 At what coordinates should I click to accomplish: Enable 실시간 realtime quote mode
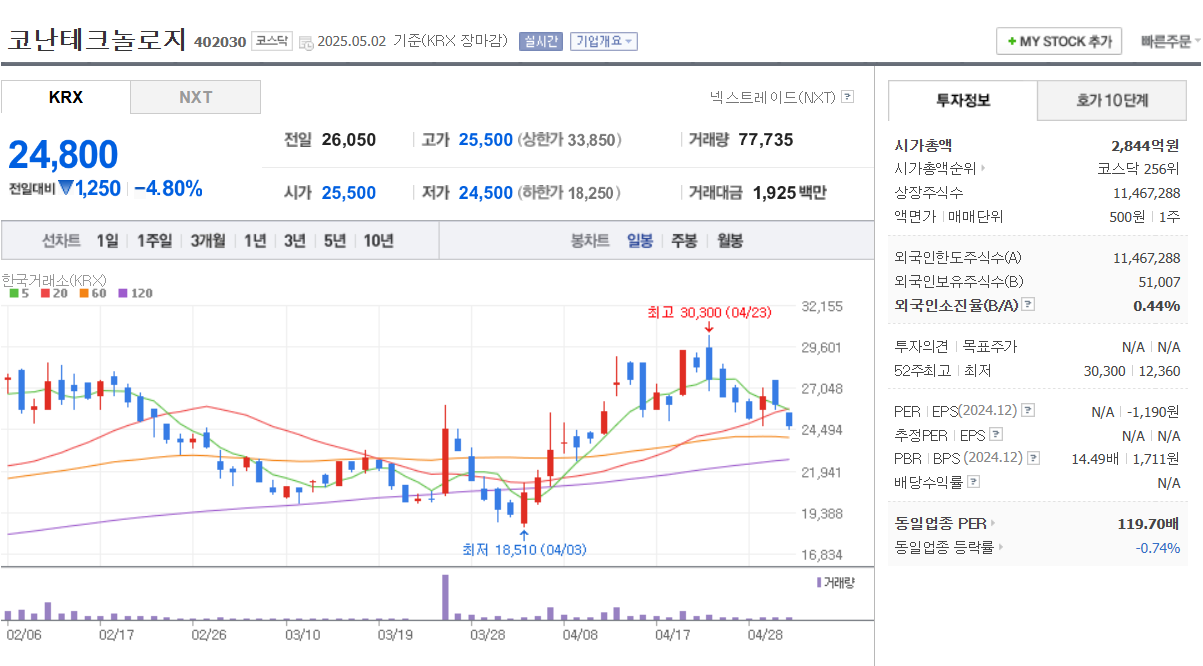point(540,41)
